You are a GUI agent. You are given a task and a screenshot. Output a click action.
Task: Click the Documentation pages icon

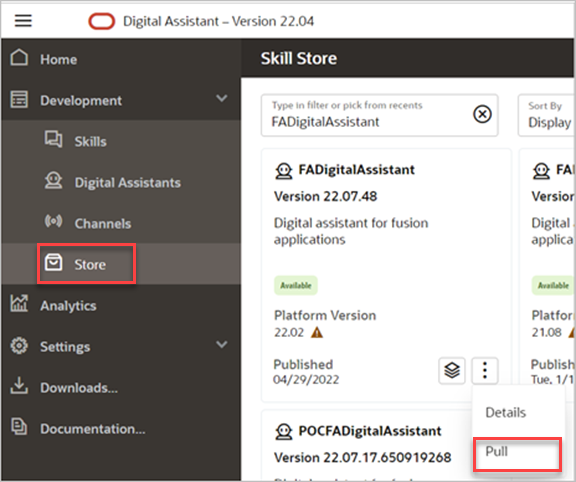19,427
